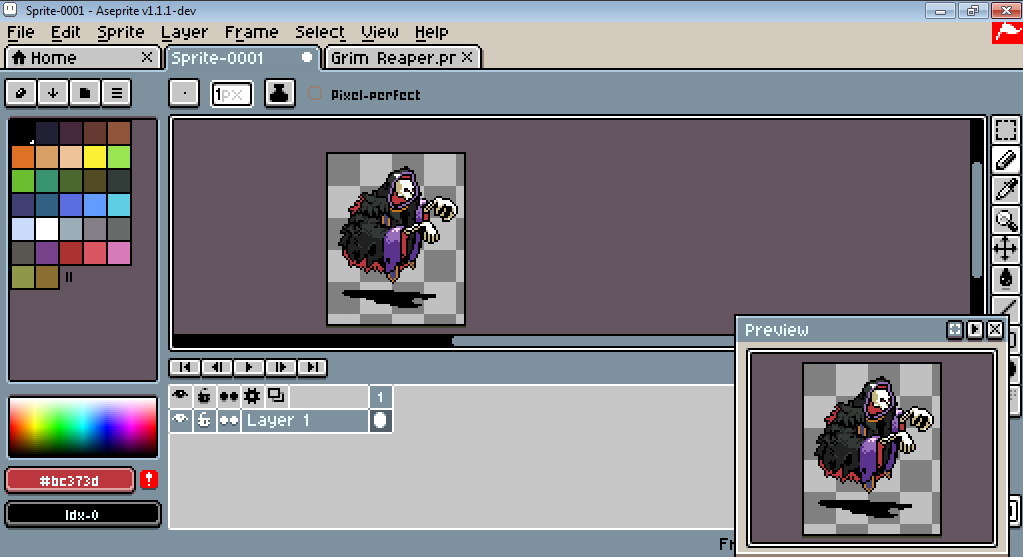Select frame 1 header in timeline

point(380,396)
